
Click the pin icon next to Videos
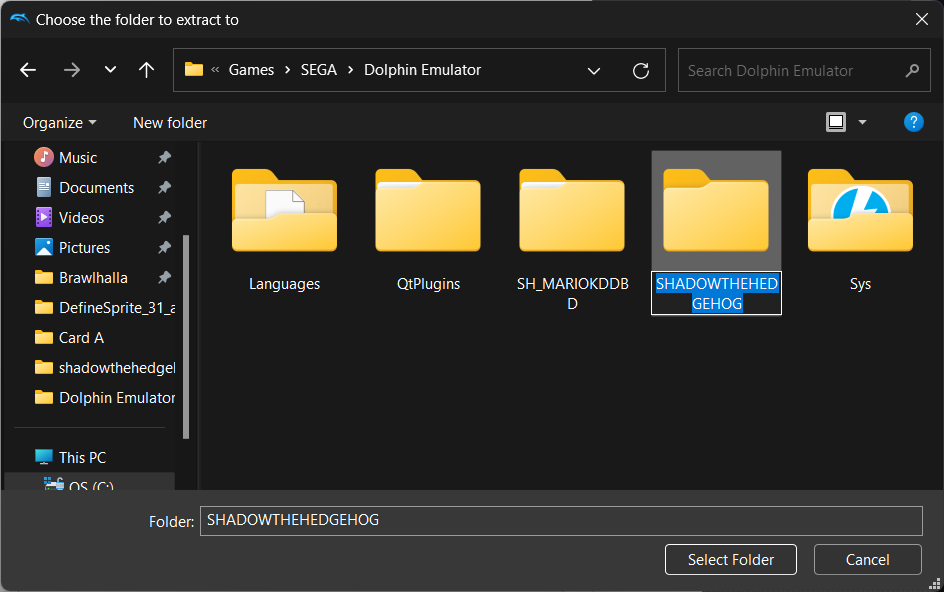pos(164,217)
